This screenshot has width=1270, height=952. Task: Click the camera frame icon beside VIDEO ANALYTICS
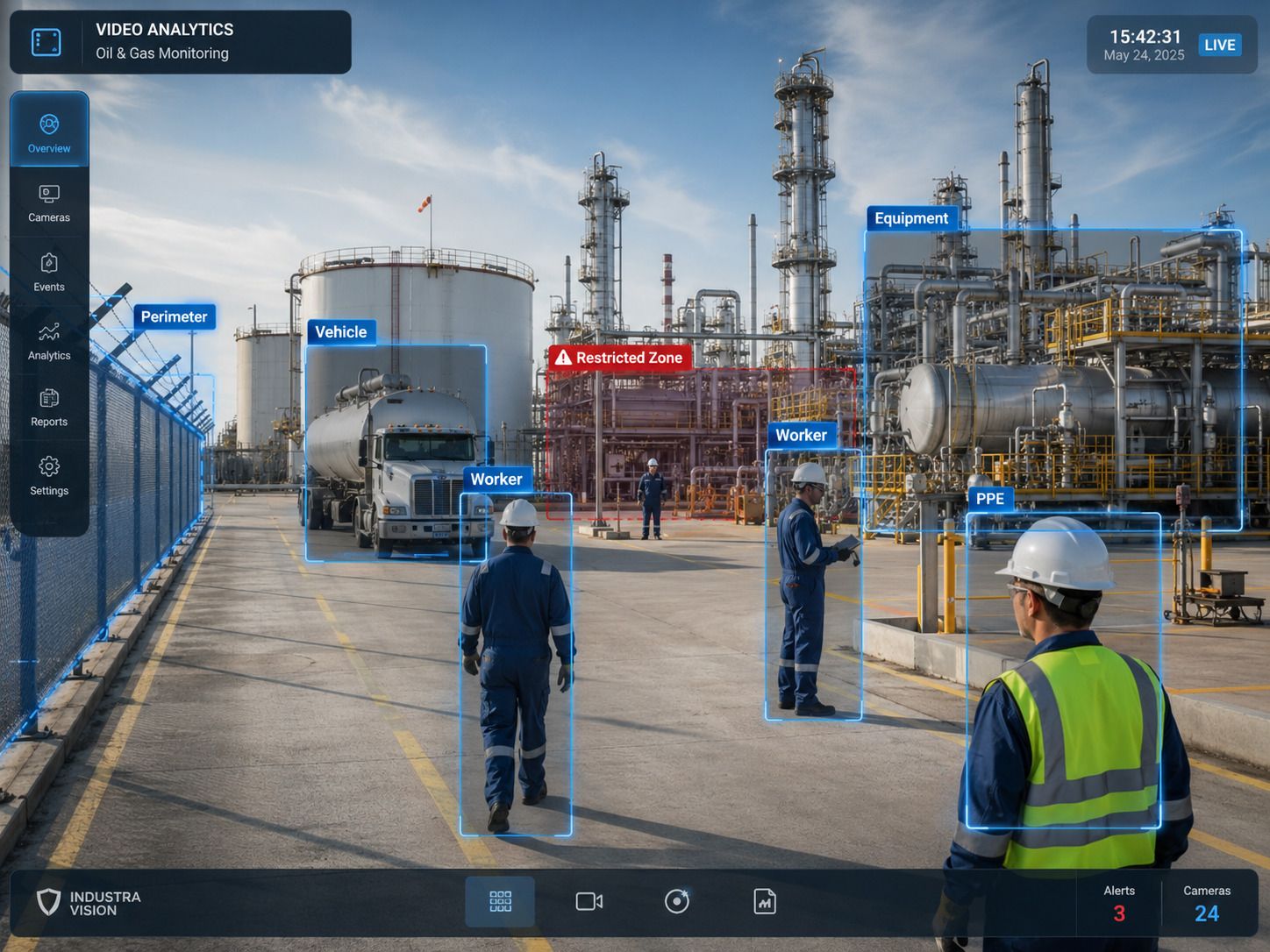(x=46, y=42)
